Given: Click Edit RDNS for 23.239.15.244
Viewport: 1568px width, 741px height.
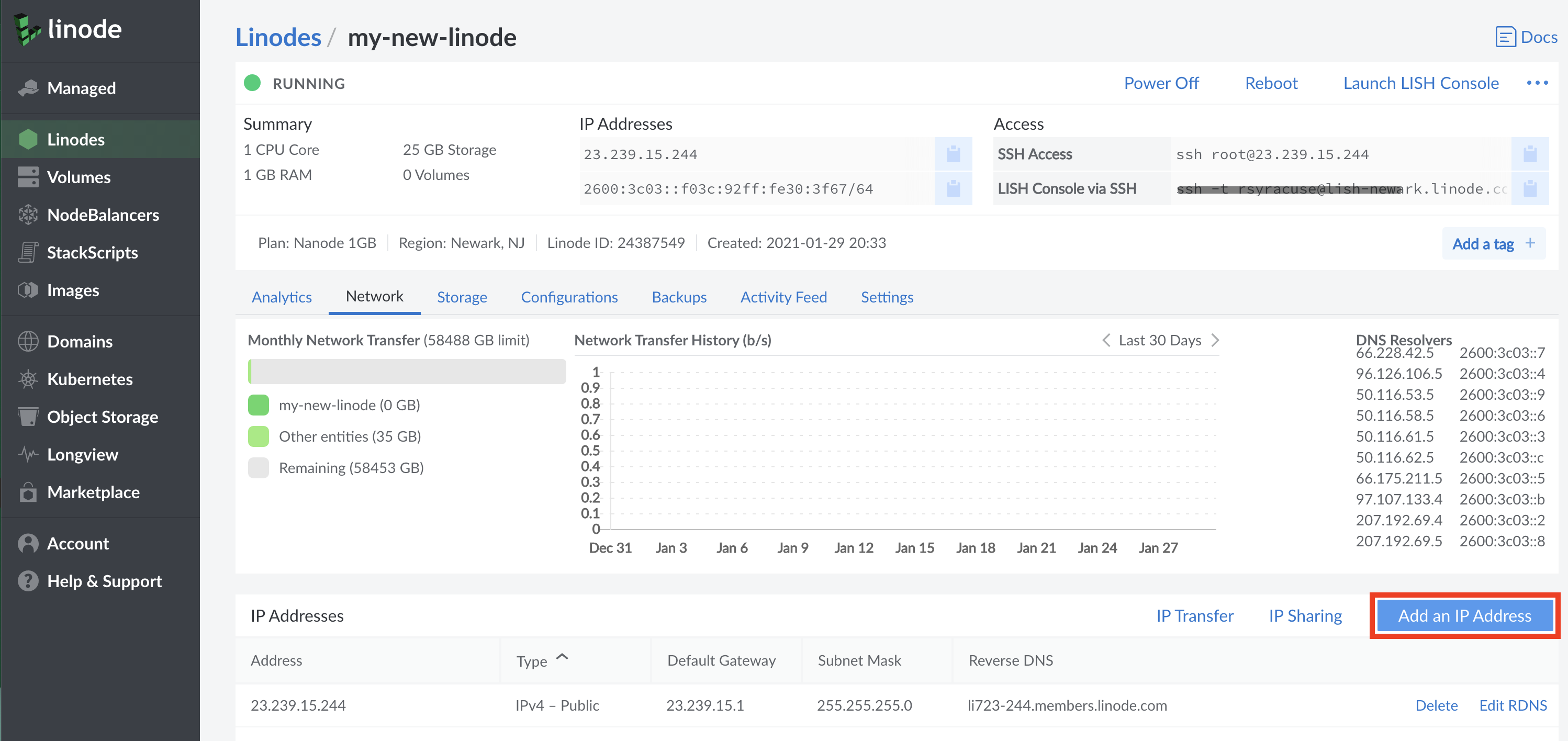Looking at the screenshot, I should point(1512,705).
